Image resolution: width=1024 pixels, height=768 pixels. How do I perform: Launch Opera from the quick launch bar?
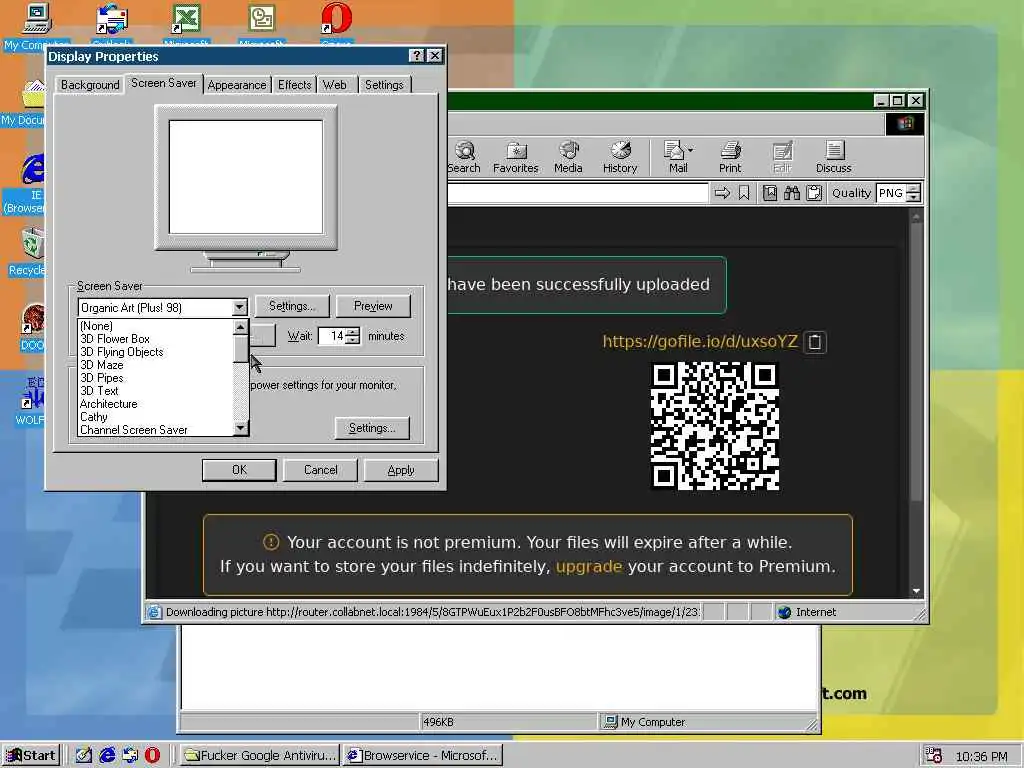coord(152,756)
